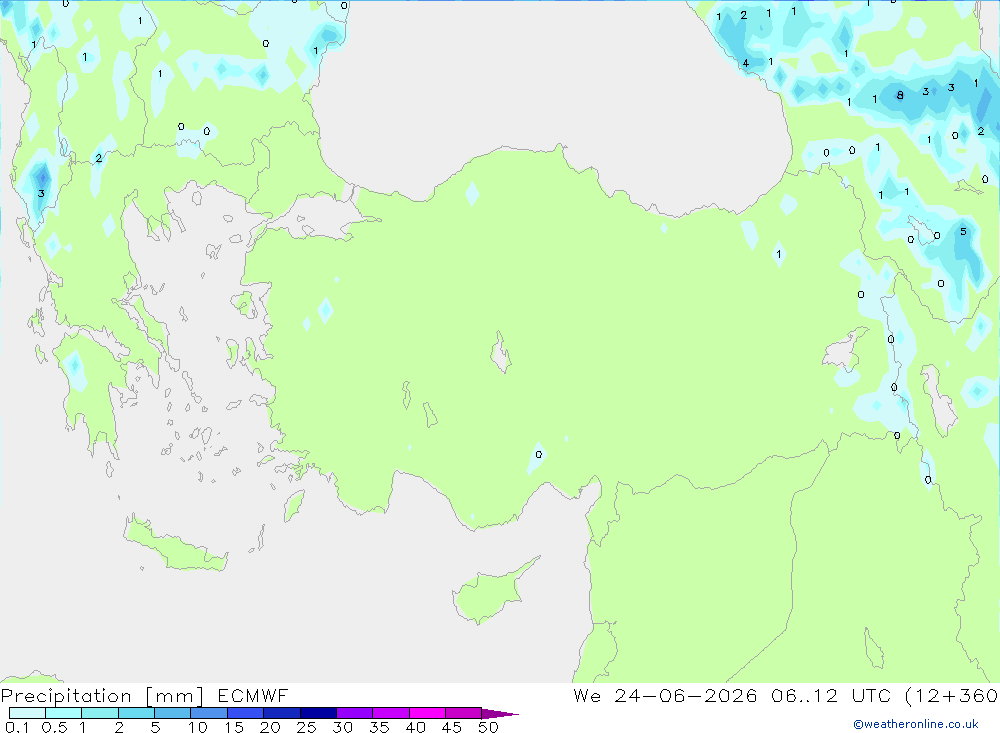
Task: Click the 'Precipitation [mm]' title text
Action: [102, 696]
